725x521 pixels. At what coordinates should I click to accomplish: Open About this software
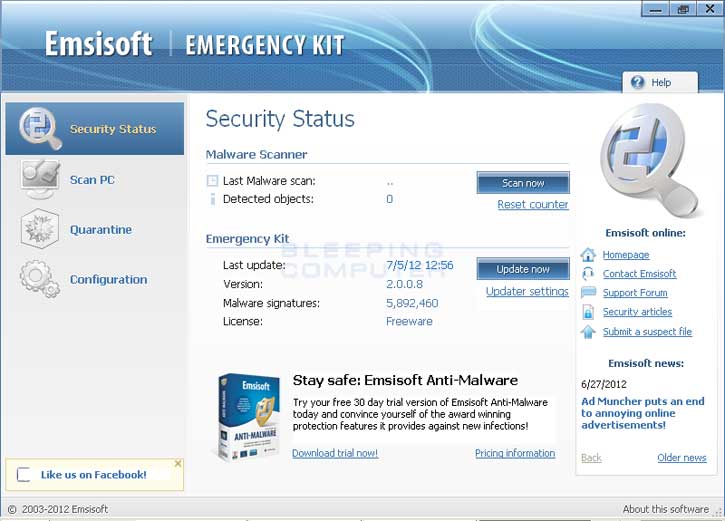click(665, 509)
